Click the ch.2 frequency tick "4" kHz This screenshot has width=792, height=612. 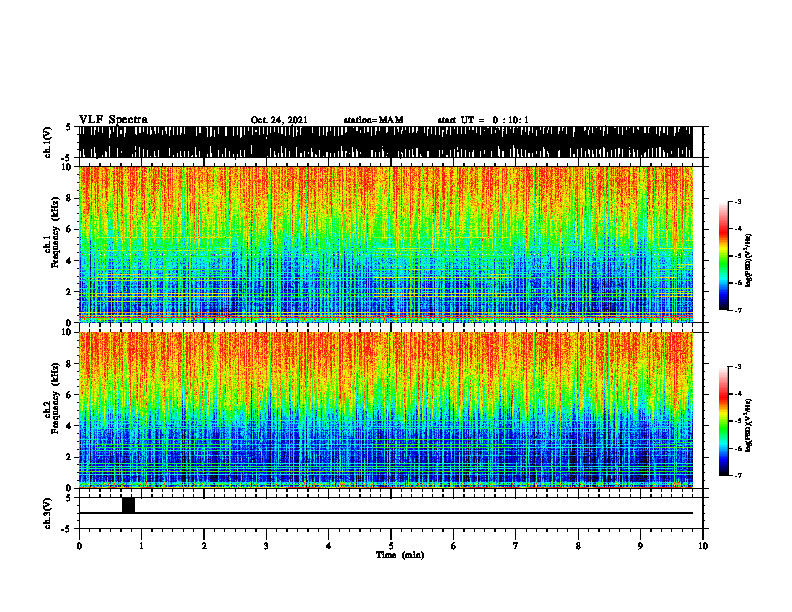[x=69, y=426]
